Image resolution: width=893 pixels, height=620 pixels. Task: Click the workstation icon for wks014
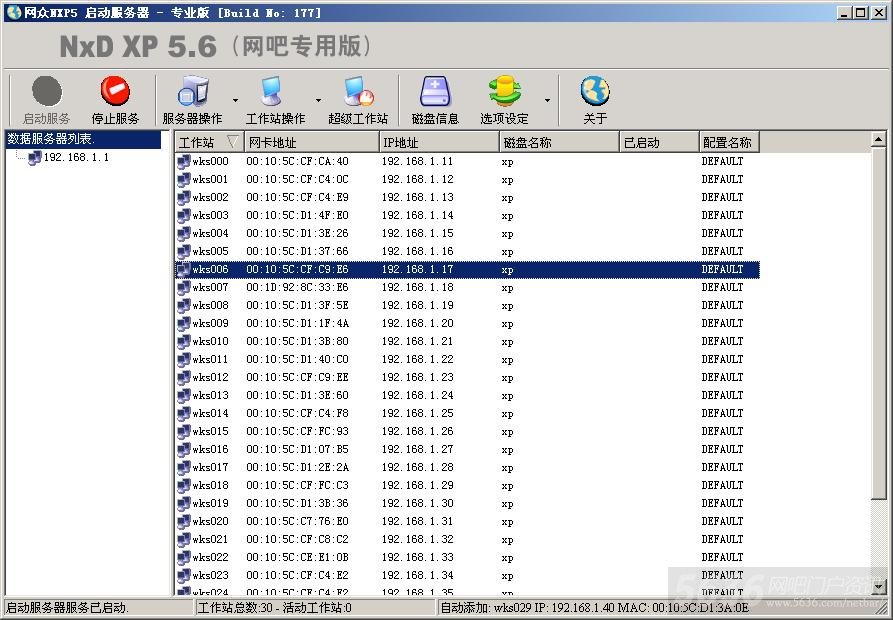tap(183, 413)
